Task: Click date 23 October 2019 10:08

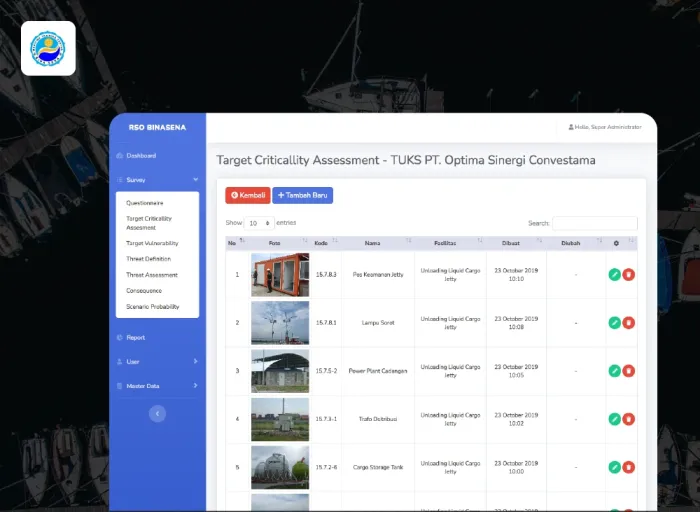Action: pos(516,323)
